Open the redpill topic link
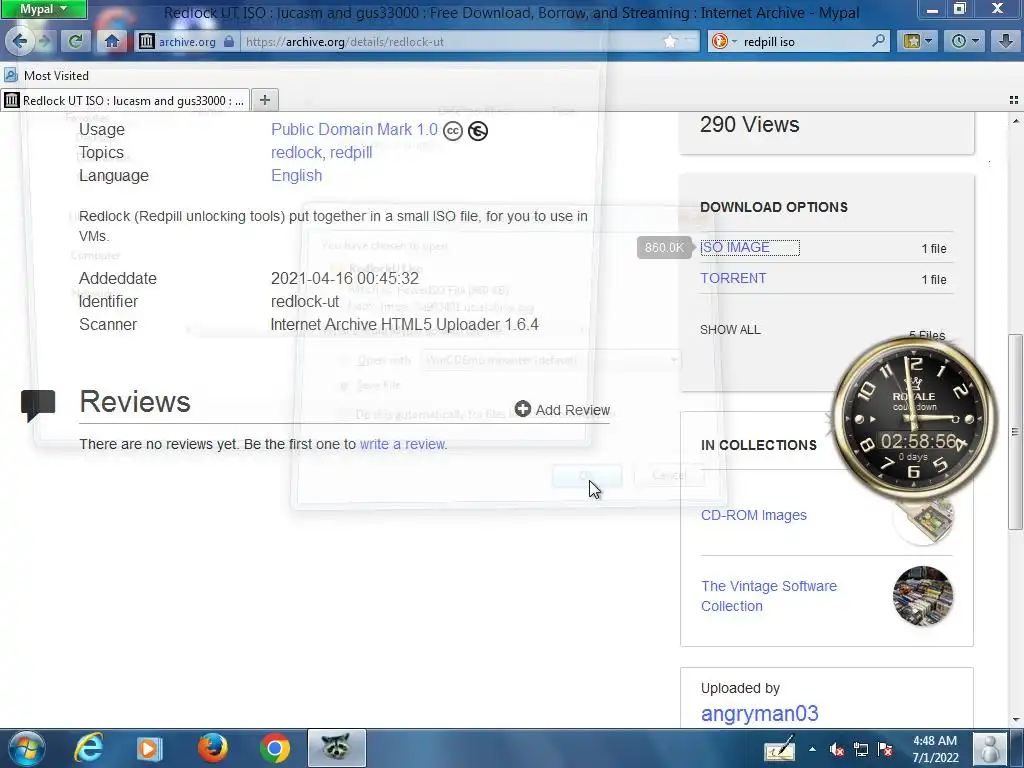 tap(351, 152)
